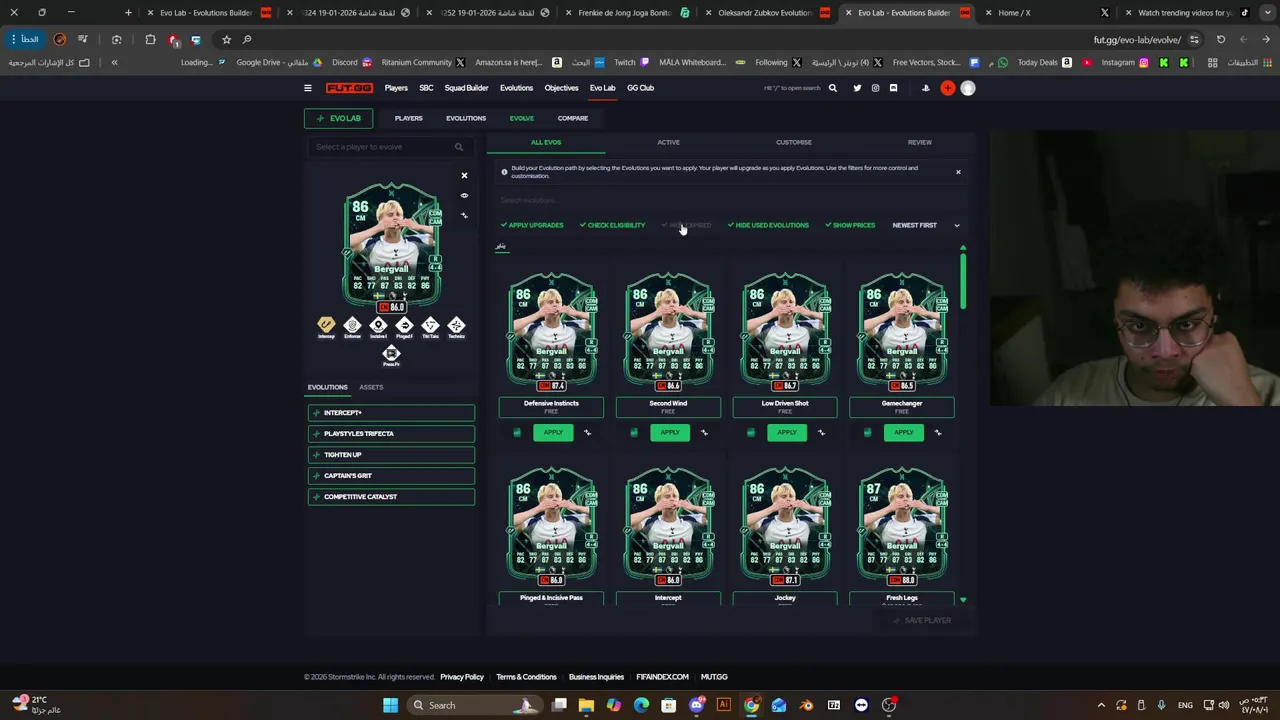Click the FUT.GG logo
Screen dimensions: 1280x720
(x=349, y=88)
